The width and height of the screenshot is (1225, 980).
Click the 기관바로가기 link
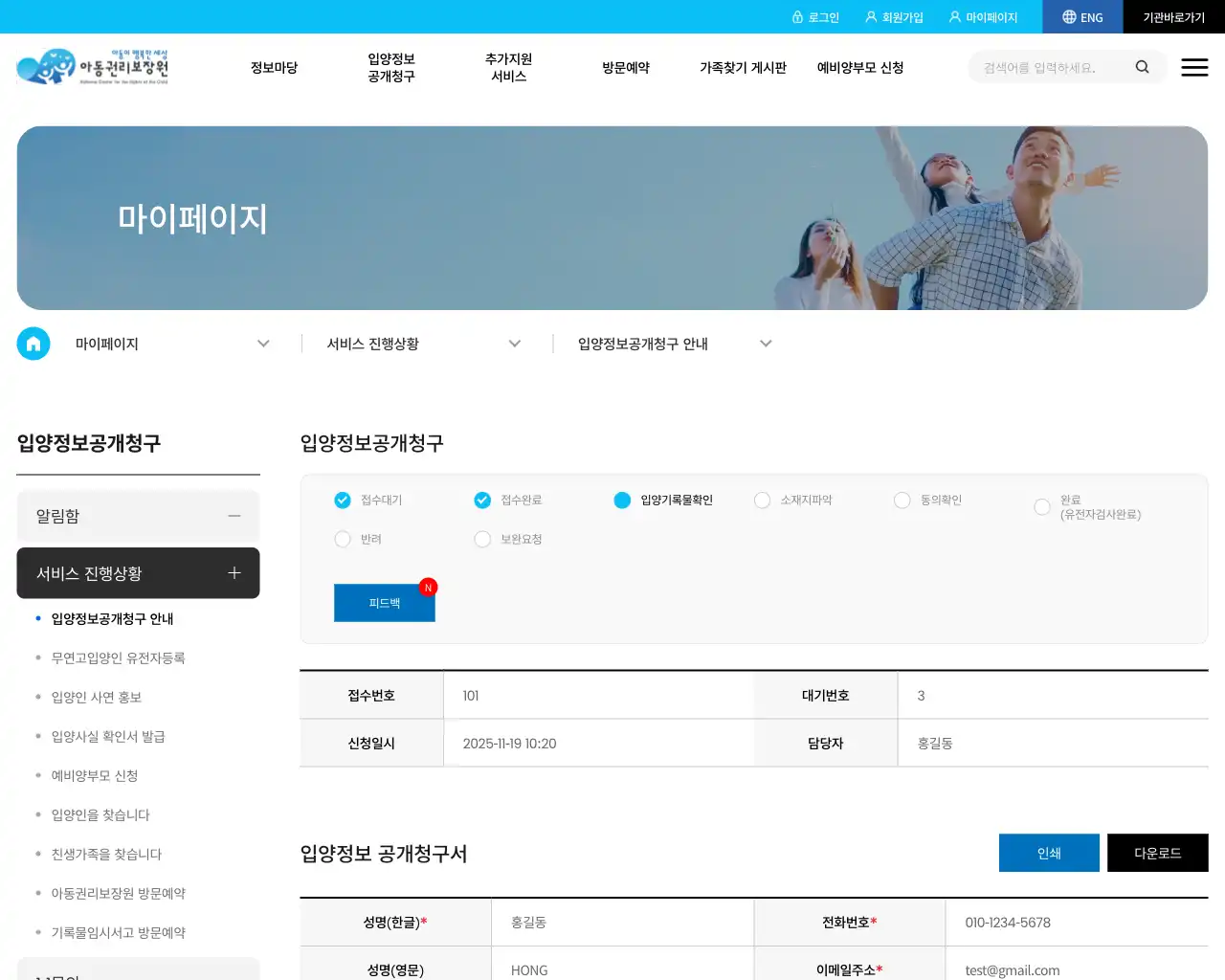pyautogui.click(x=1173, y=16)
